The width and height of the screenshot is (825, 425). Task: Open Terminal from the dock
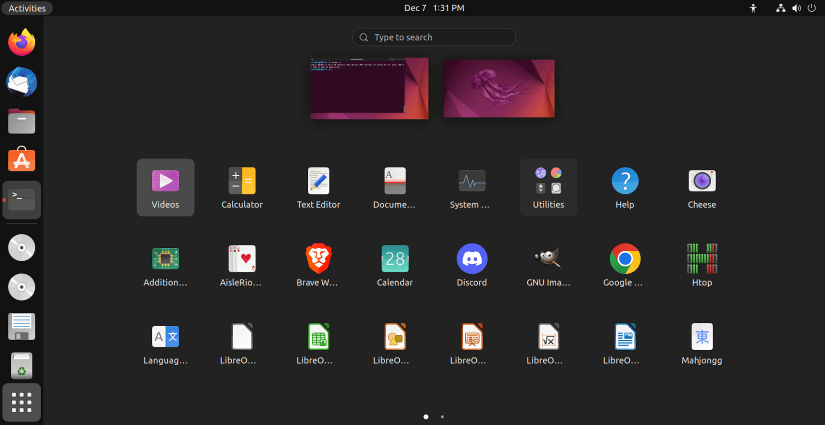(22, 200)
